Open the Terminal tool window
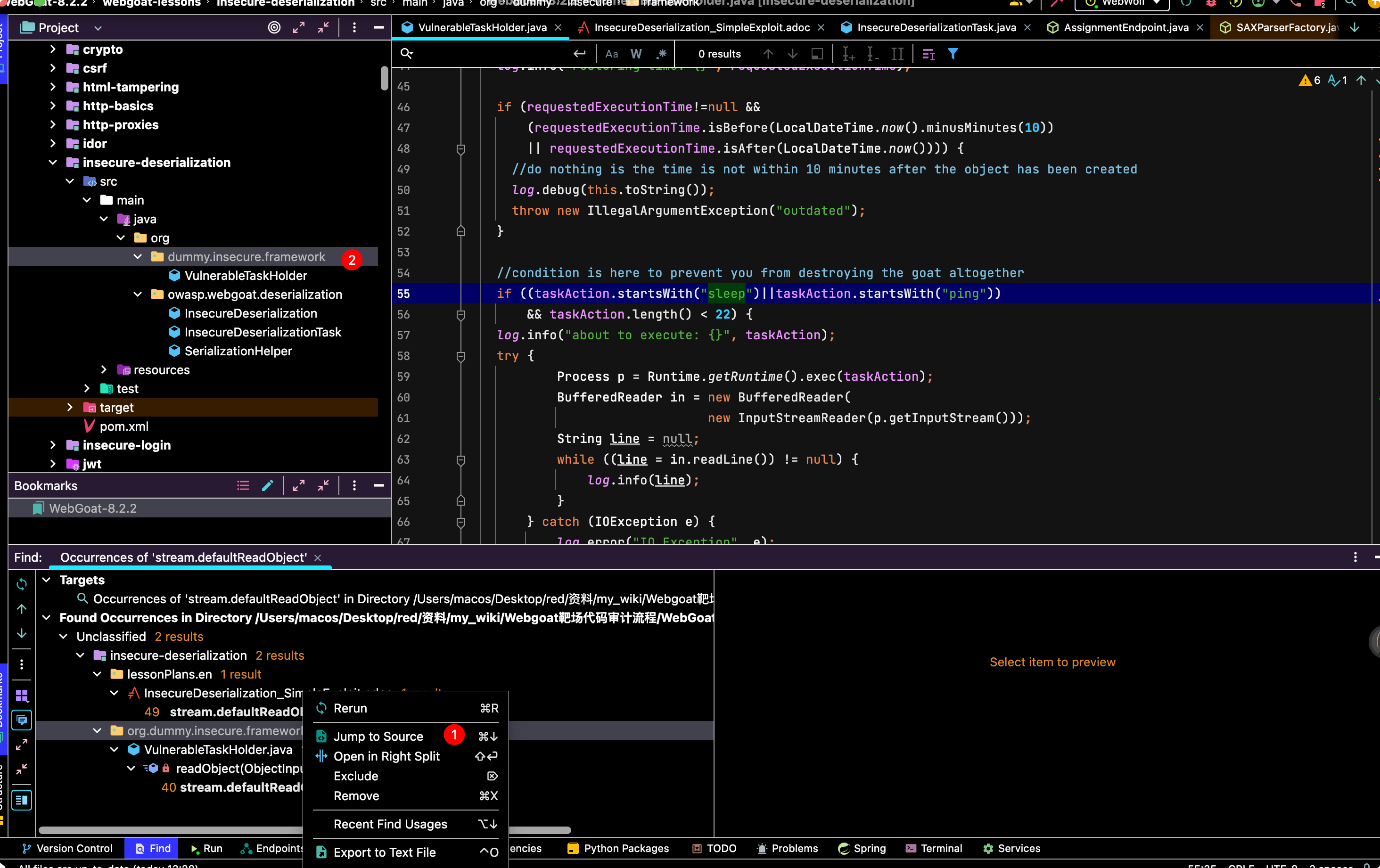 coord(934,848)
